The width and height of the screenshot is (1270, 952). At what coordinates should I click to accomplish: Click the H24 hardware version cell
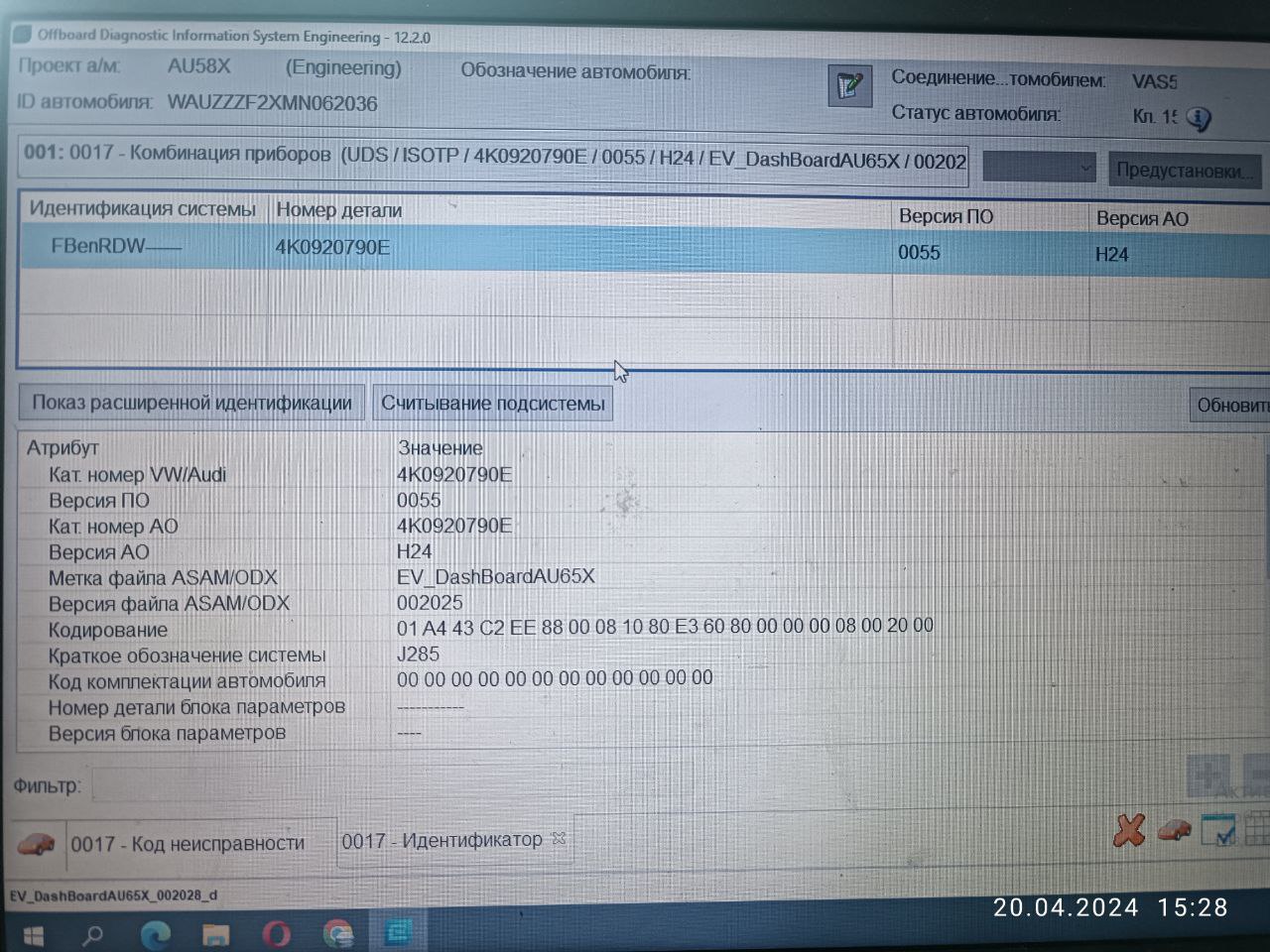coord(1112,254)
